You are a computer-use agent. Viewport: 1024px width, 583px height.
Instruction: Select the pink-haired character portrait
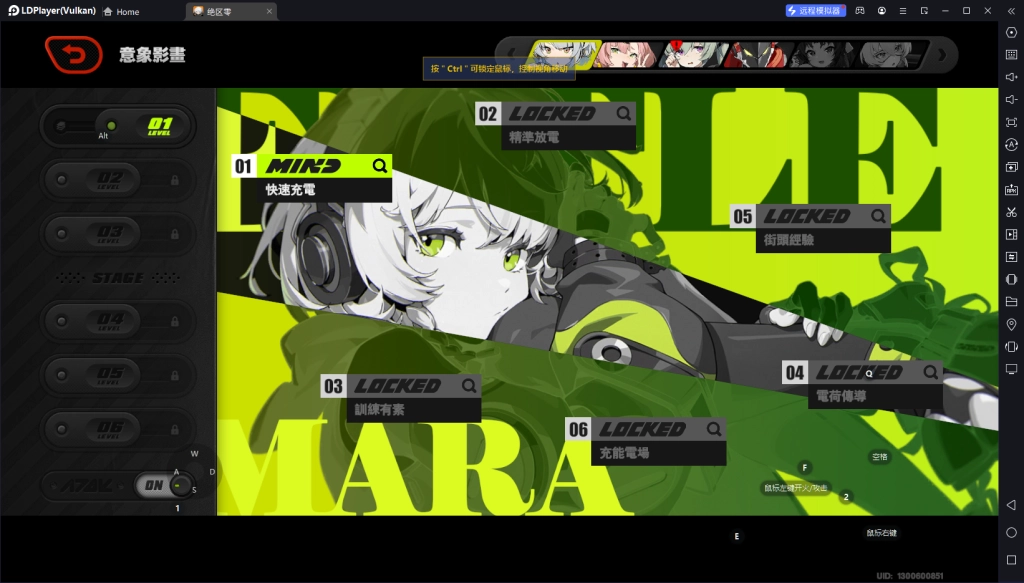[627, 54]
